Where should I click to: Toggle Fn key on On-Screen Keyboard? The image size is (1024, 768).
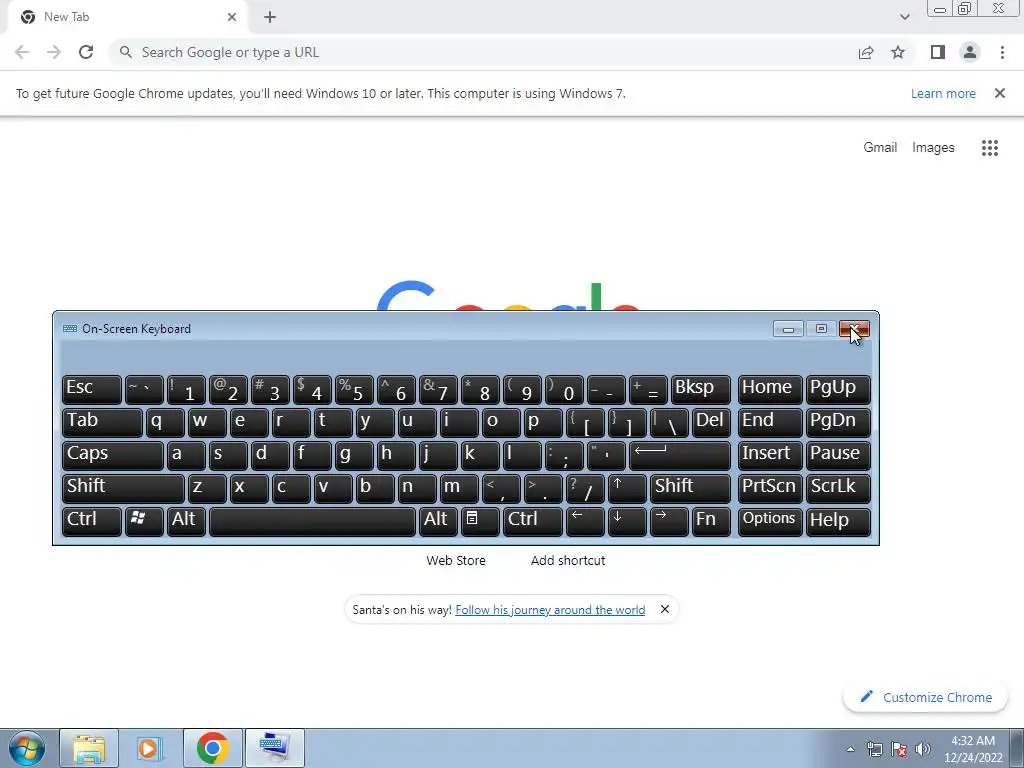pos(711,521)
